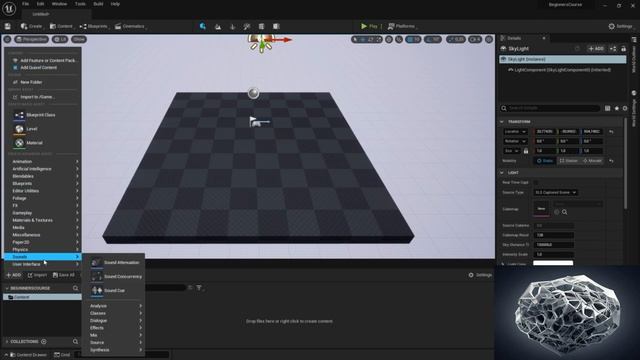640x360 pixels.
Task: Open the File menu
Action: click(25, 4)
